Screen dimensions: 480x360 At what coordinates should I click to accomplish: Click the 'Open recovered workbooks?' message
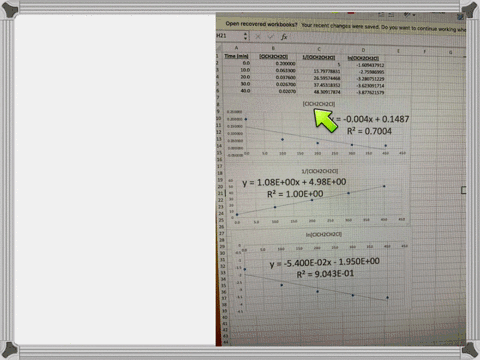tap(261, 24)
